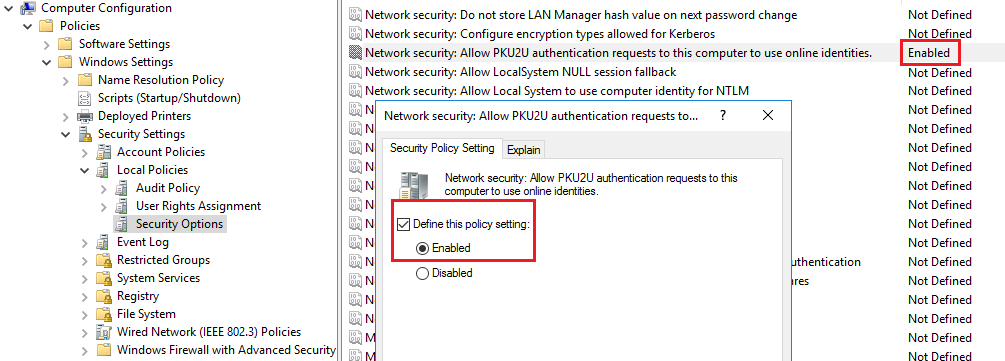
Task: Click the Wired Network (IEEE 802.3) Policies icon
Action: pos(103,332)
